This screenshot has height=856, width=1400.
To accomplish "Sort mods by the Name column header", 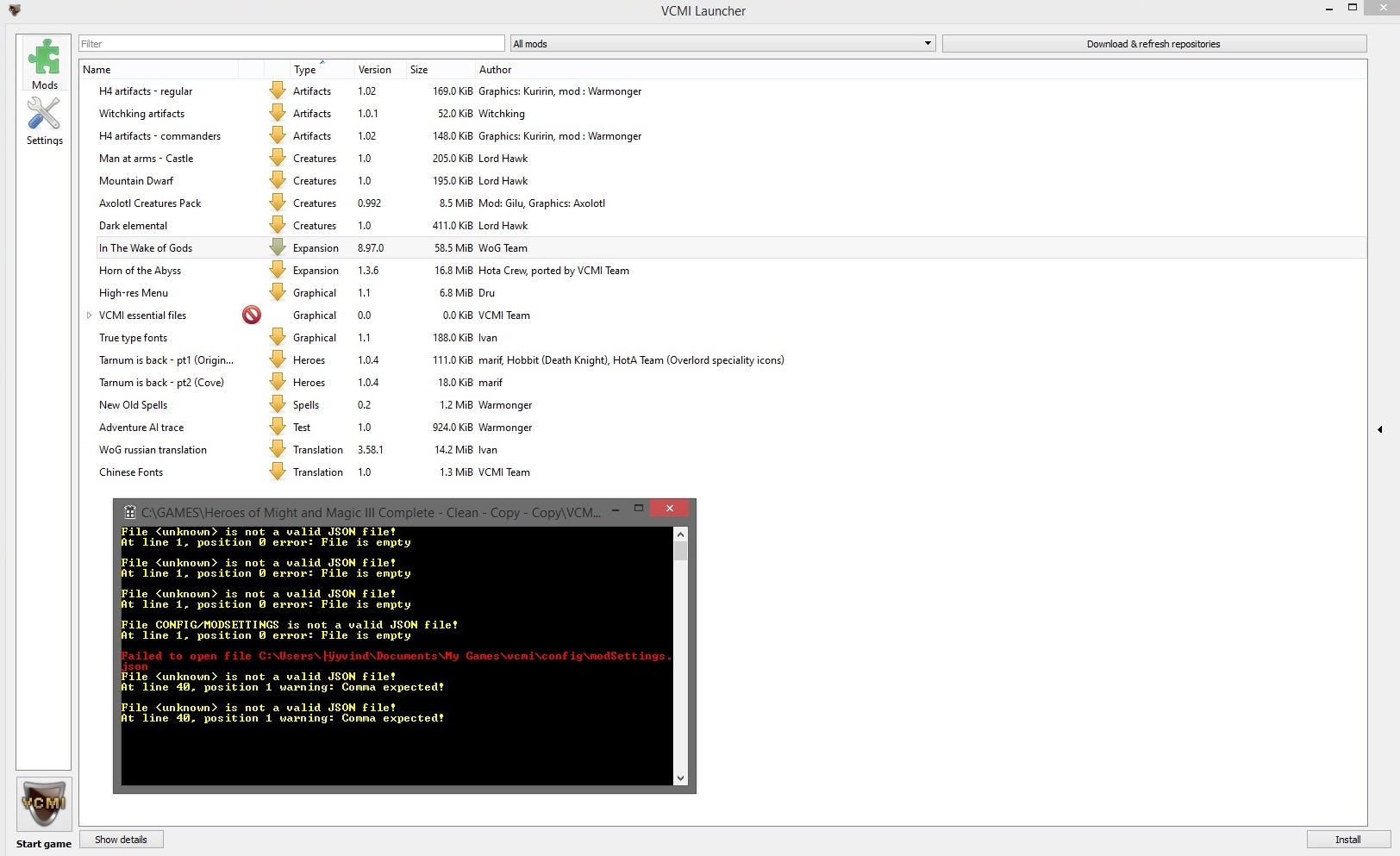I will (159, 70).
